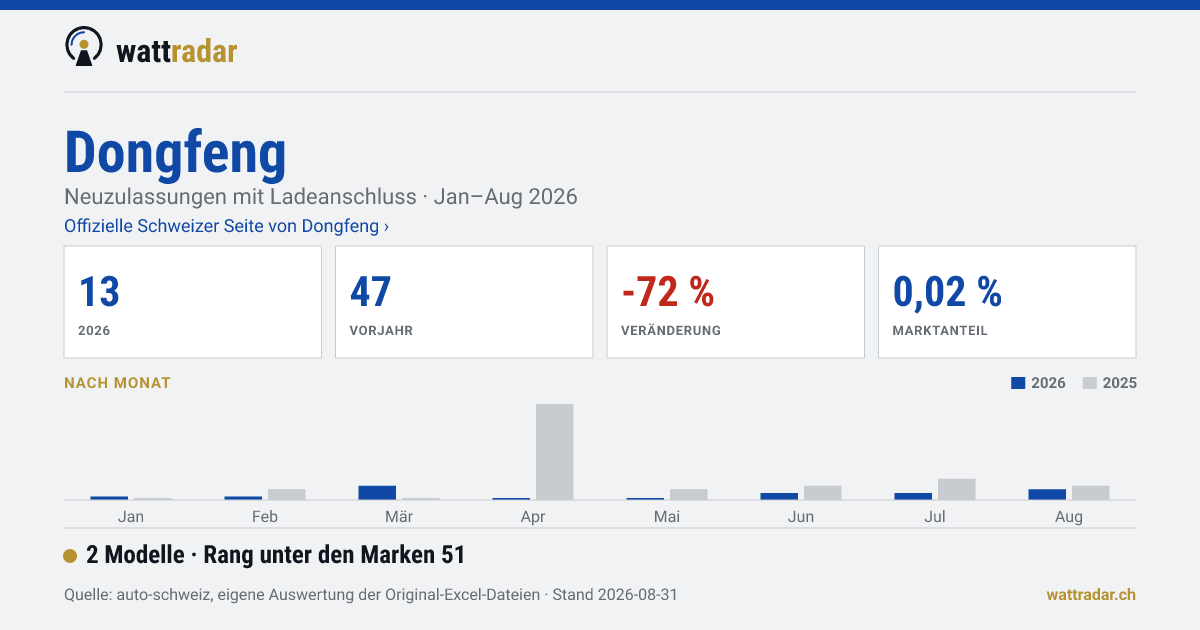Click the blue March 2026 bar

tap(377, 493)
